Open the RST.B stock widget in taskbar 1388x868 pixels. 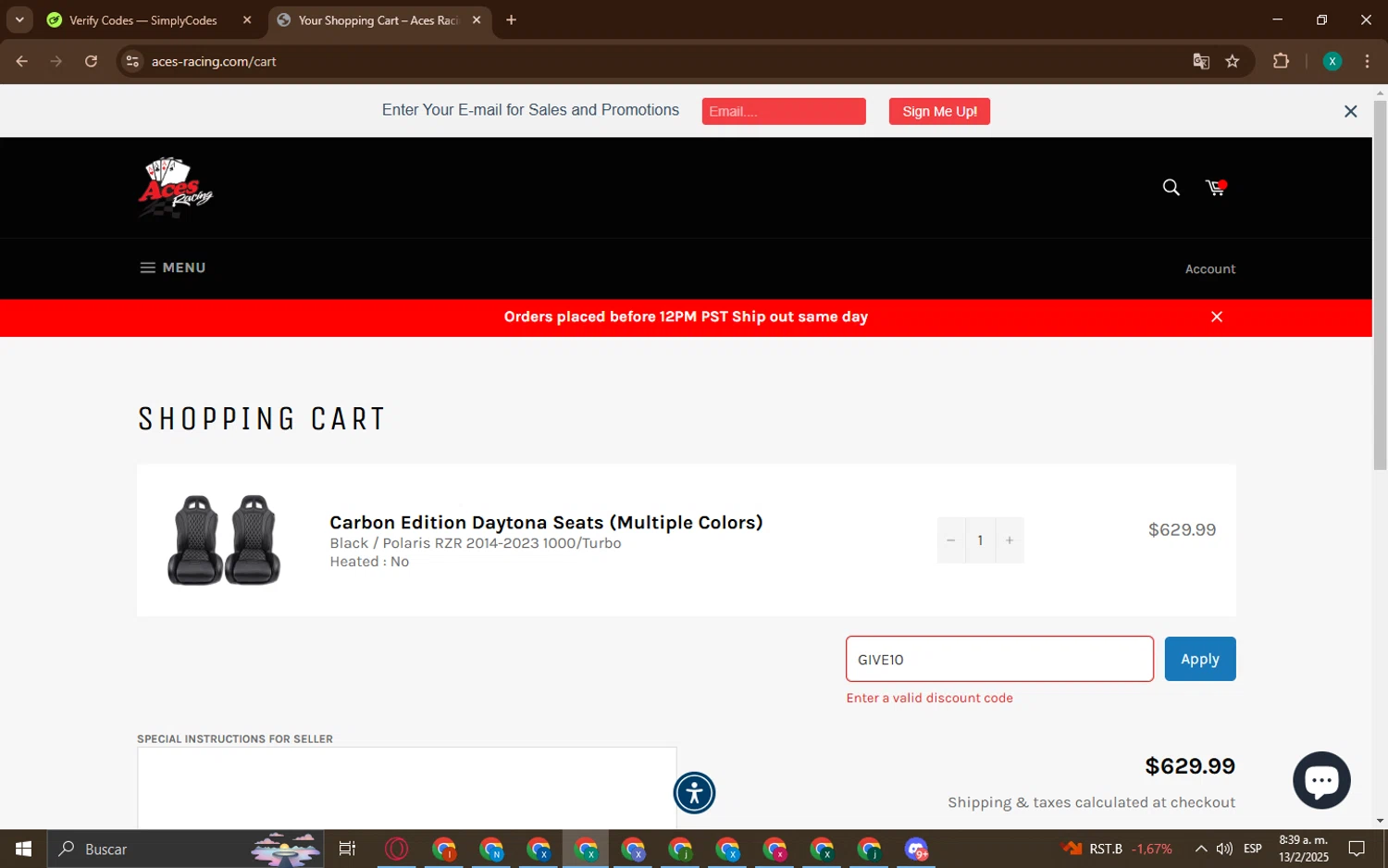pos(1117,849)
